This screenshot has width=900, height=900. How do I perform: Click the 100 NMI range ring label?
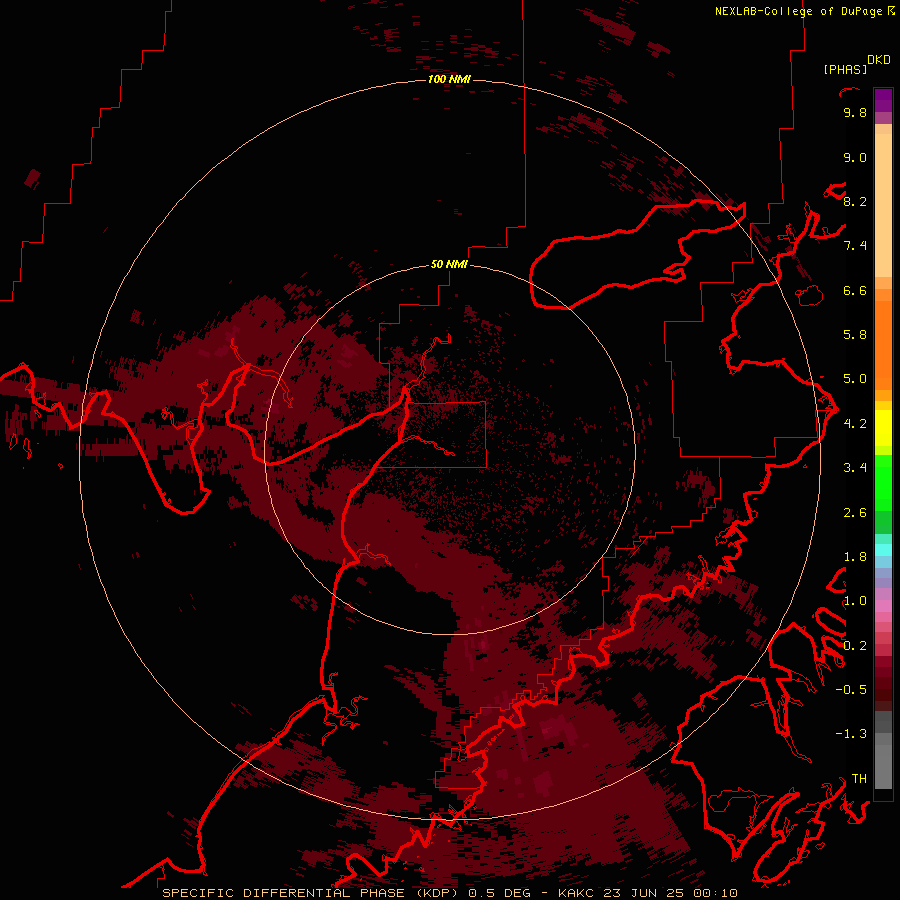pos(449,79)
